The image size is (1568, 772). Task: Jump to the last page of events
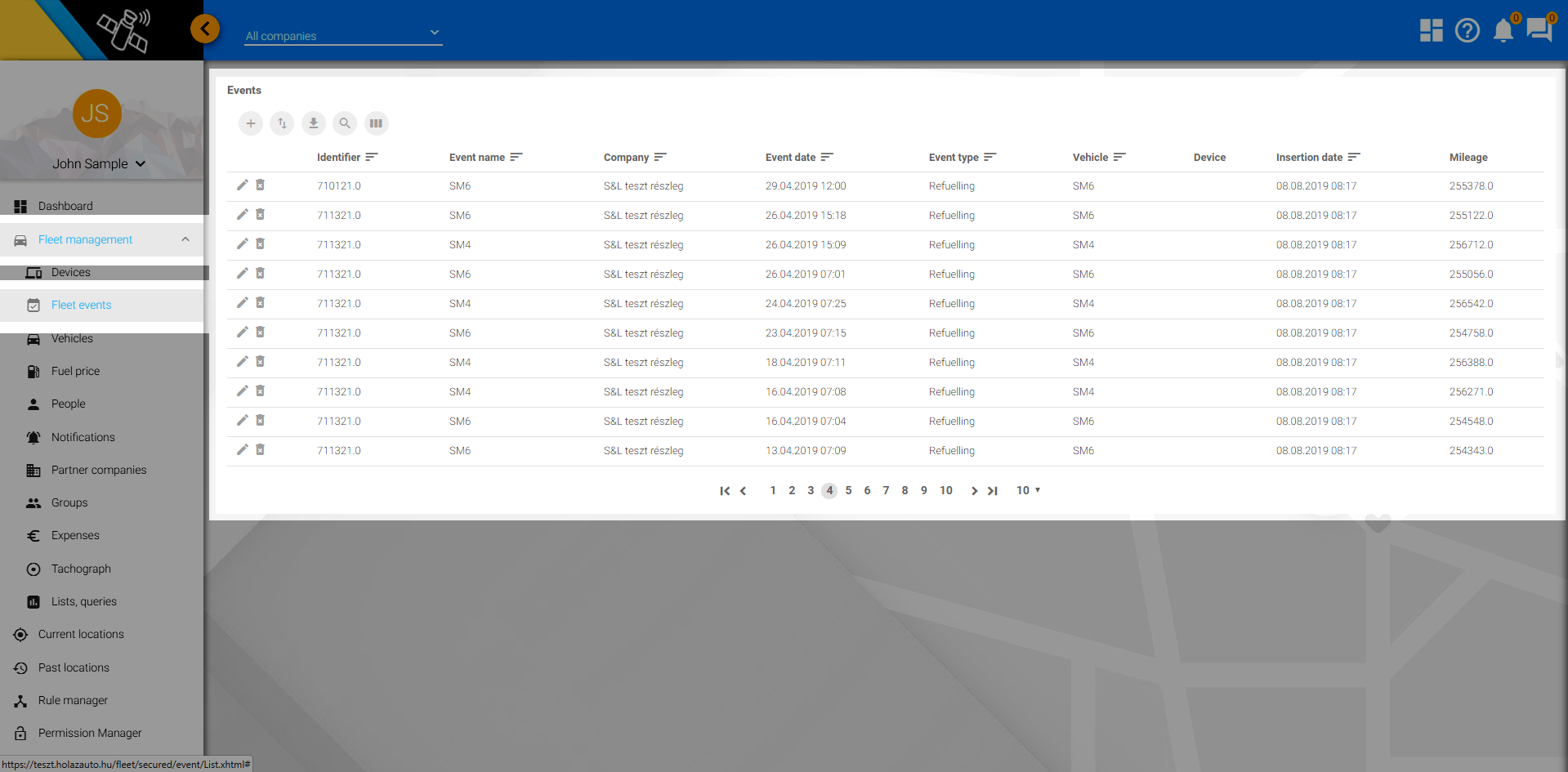[x=993, y=490]
